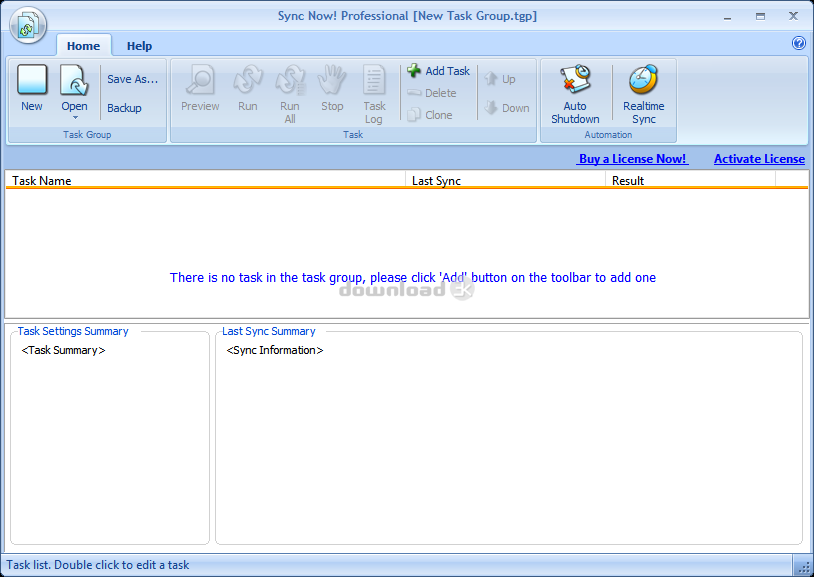Click the blue help question icon
This screenshot has height=577, width=814.
pos(798,43)
